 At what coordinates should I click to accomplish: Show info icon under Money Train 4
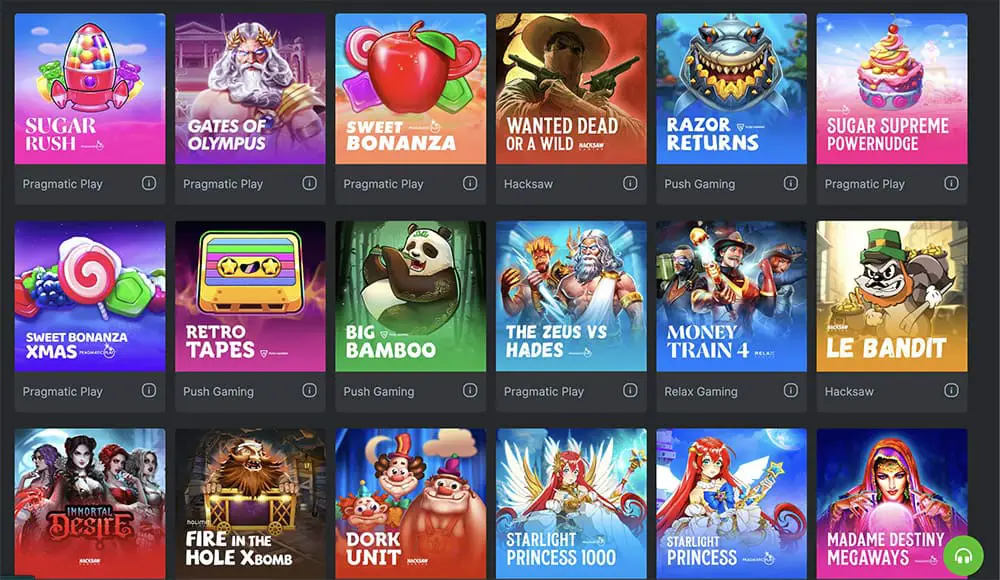[791, 390]
